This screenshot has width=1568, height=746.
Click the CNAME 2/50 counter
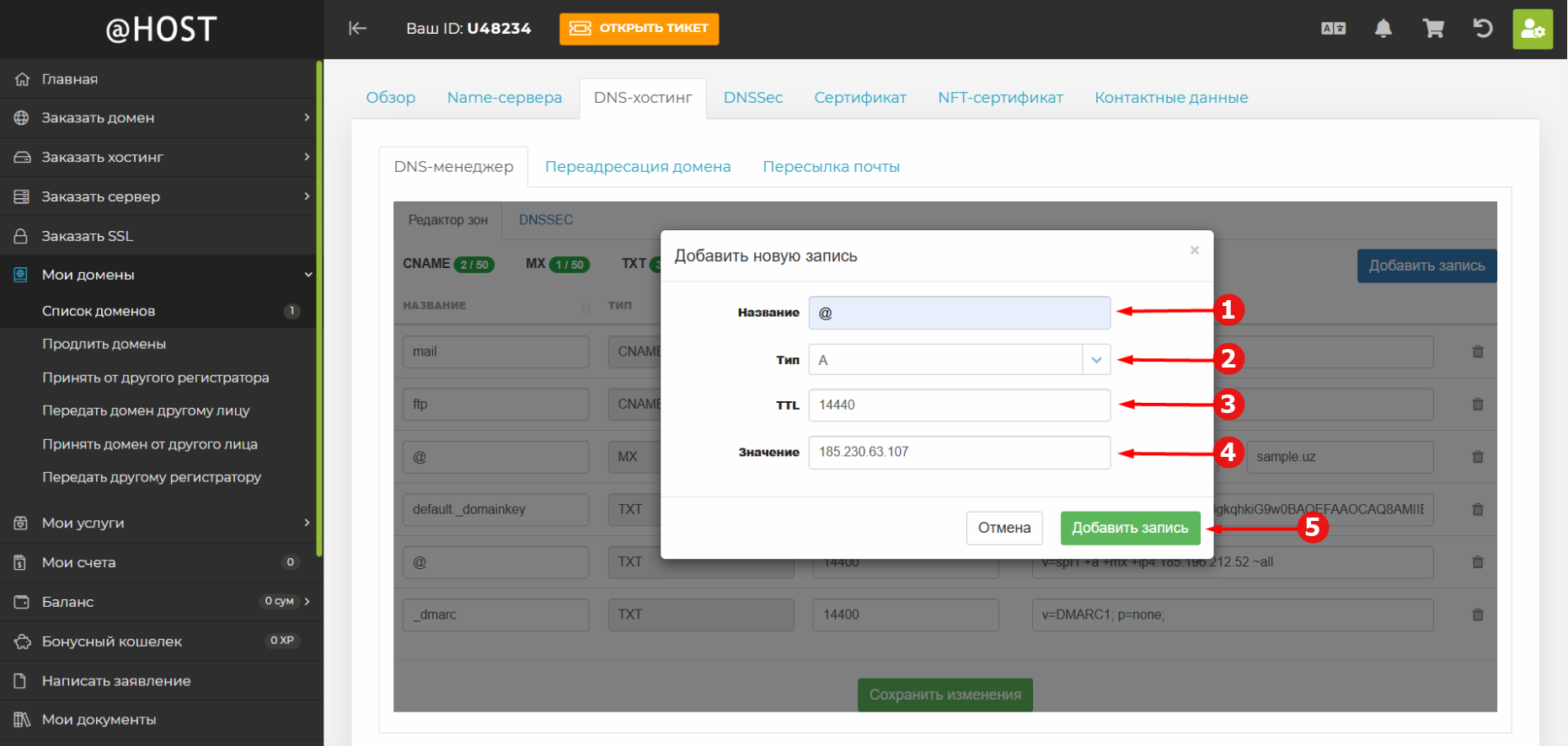pos(448,264)
